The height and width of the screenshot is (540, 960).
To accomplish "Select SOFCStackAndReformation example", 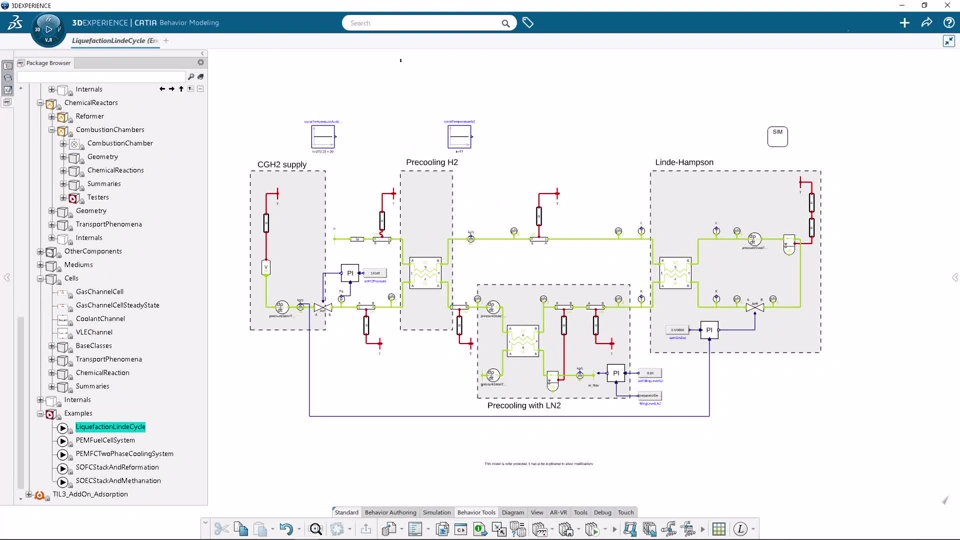I will point(117,467).
